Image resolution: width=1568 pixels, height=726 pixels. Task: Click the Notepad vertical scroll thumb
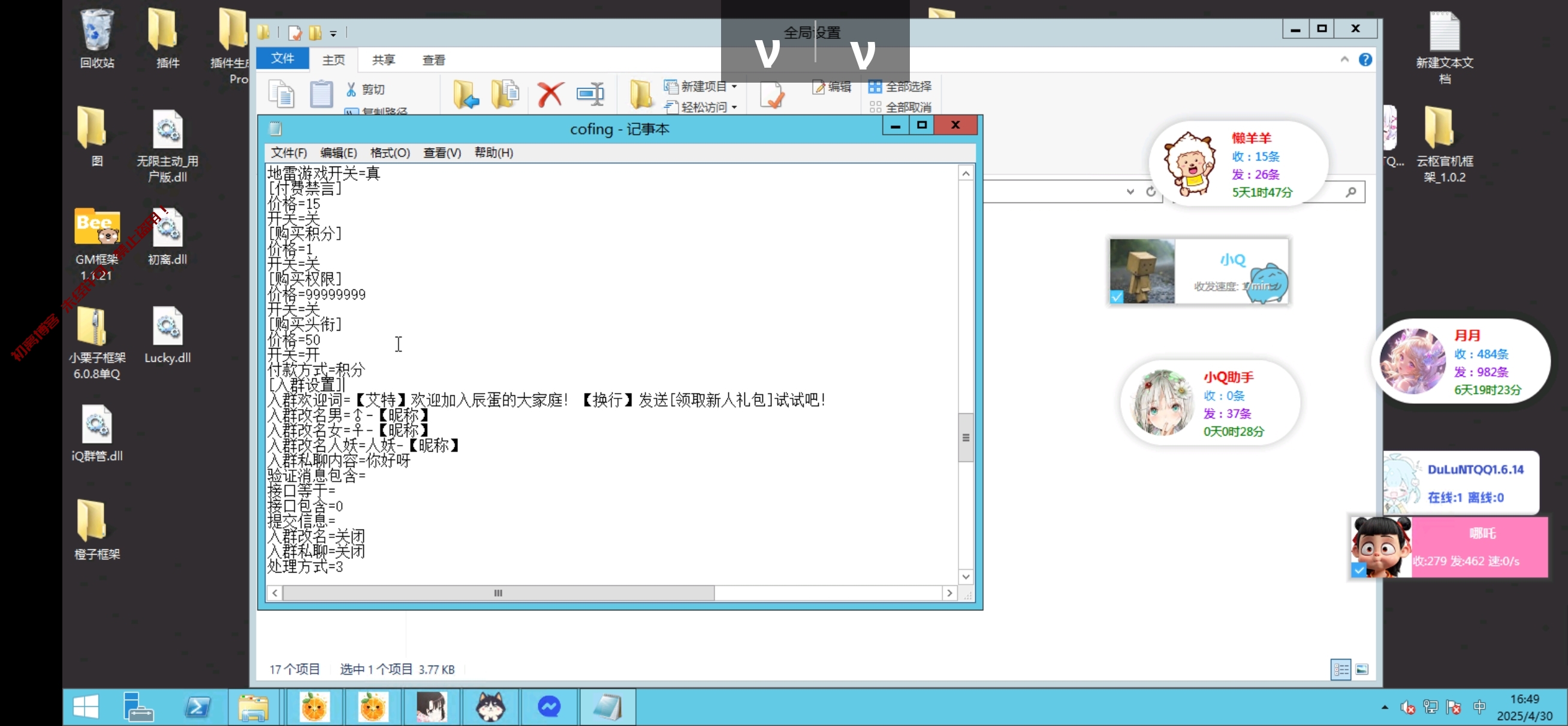pos(966,437)
